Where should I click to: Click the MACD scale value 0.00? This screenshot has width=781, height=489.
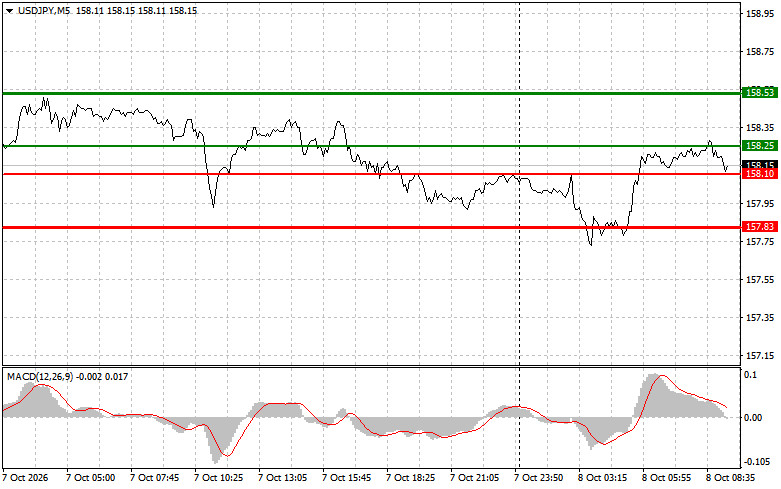click(753, 418)
